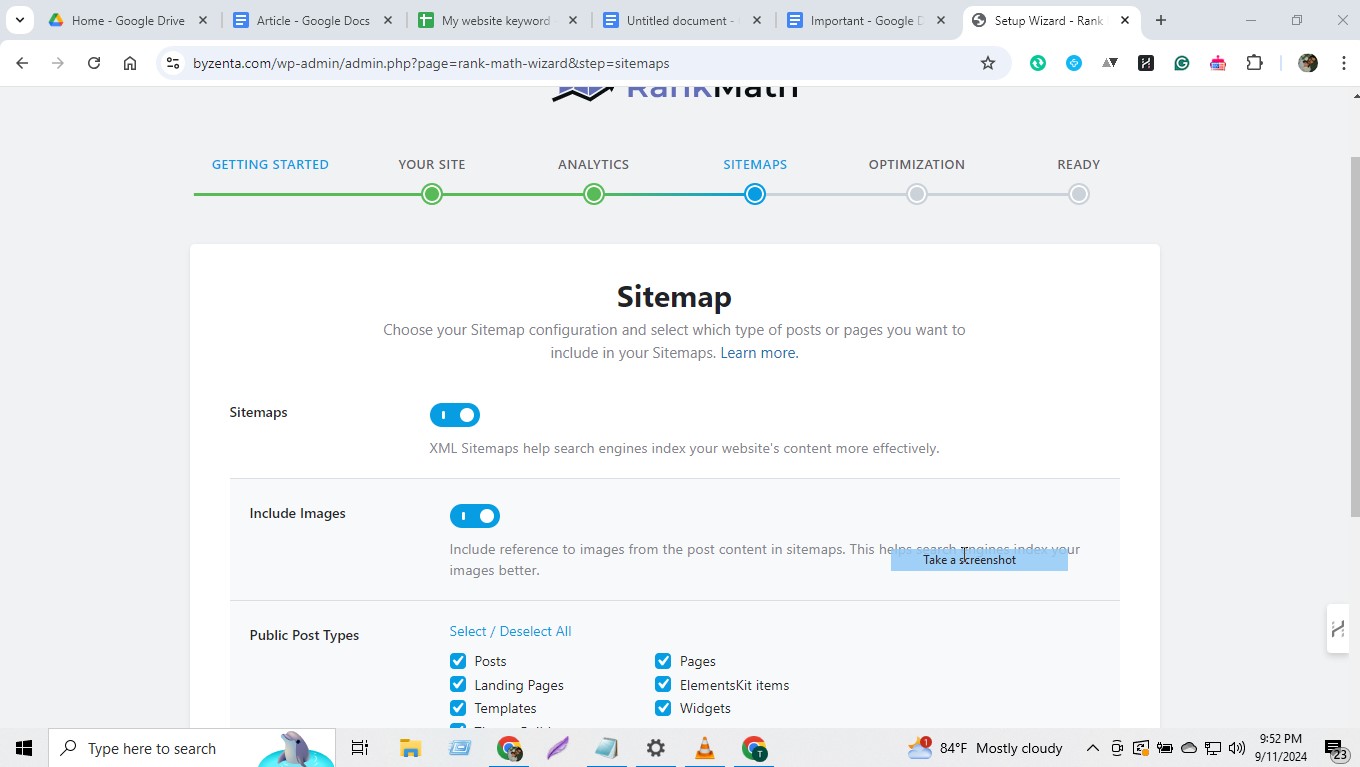The height and width of the screenshot is (767, 1360).
Task: Switch to Home - Google Drive tab
Action: click(x=128, y=20)
